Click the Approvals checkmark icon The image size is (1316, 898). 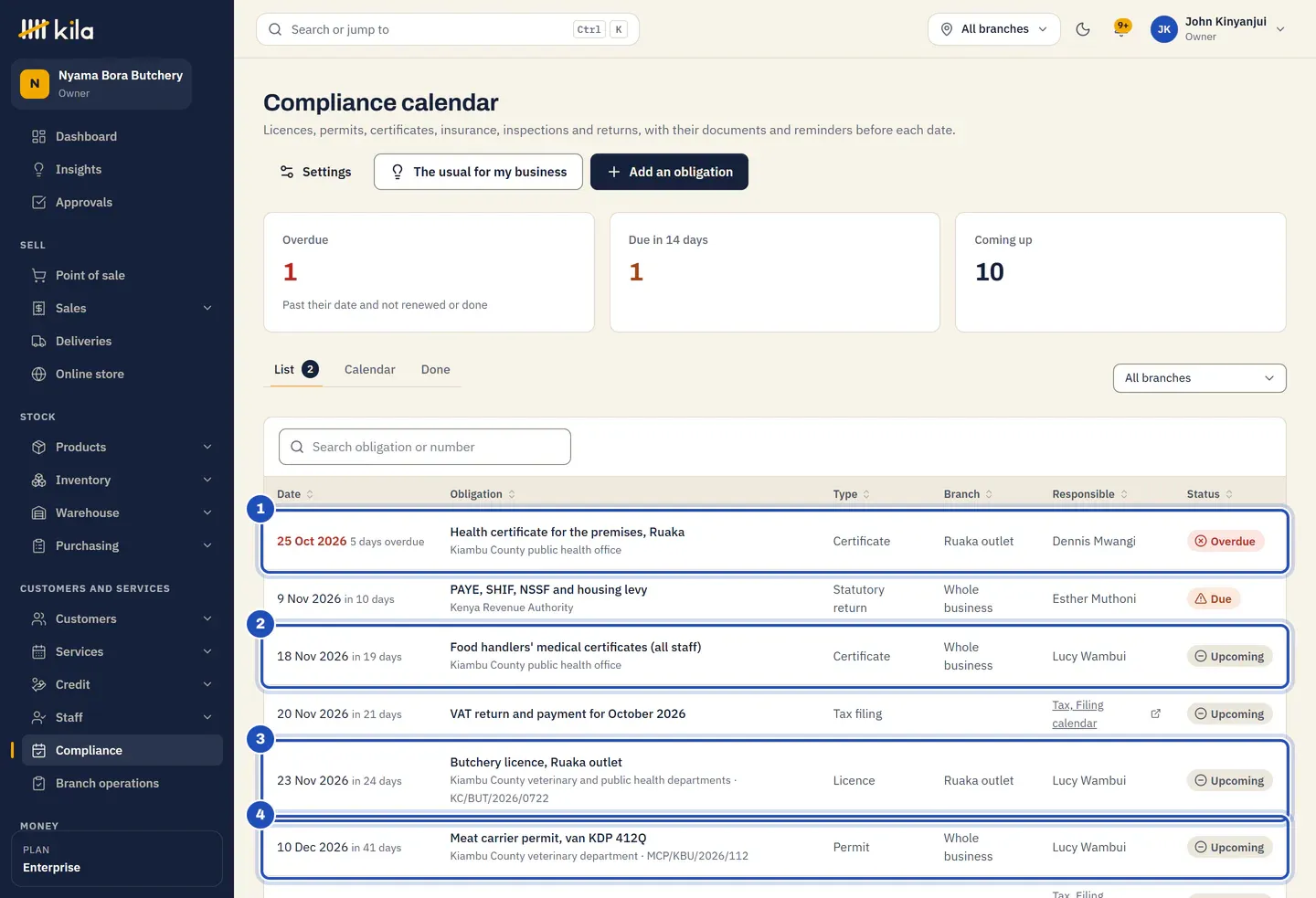[x=38, y=203]
